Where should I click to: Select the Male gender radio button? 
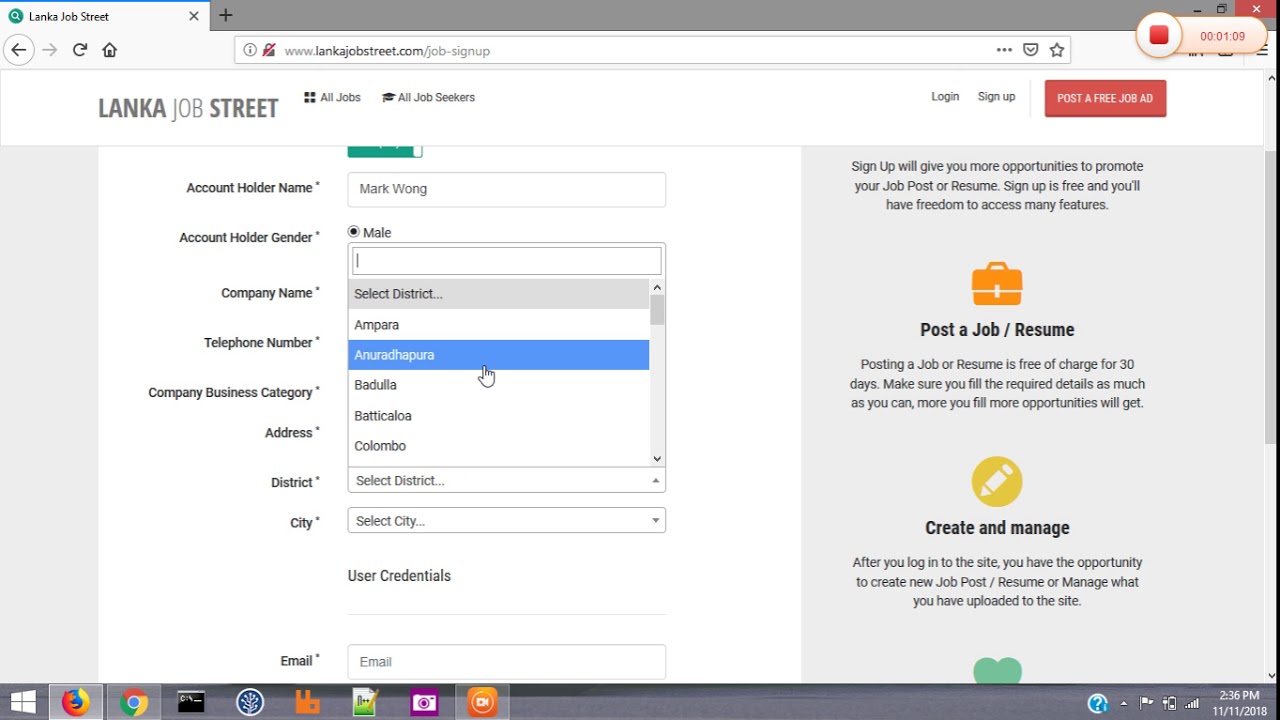tap(353, 232)
